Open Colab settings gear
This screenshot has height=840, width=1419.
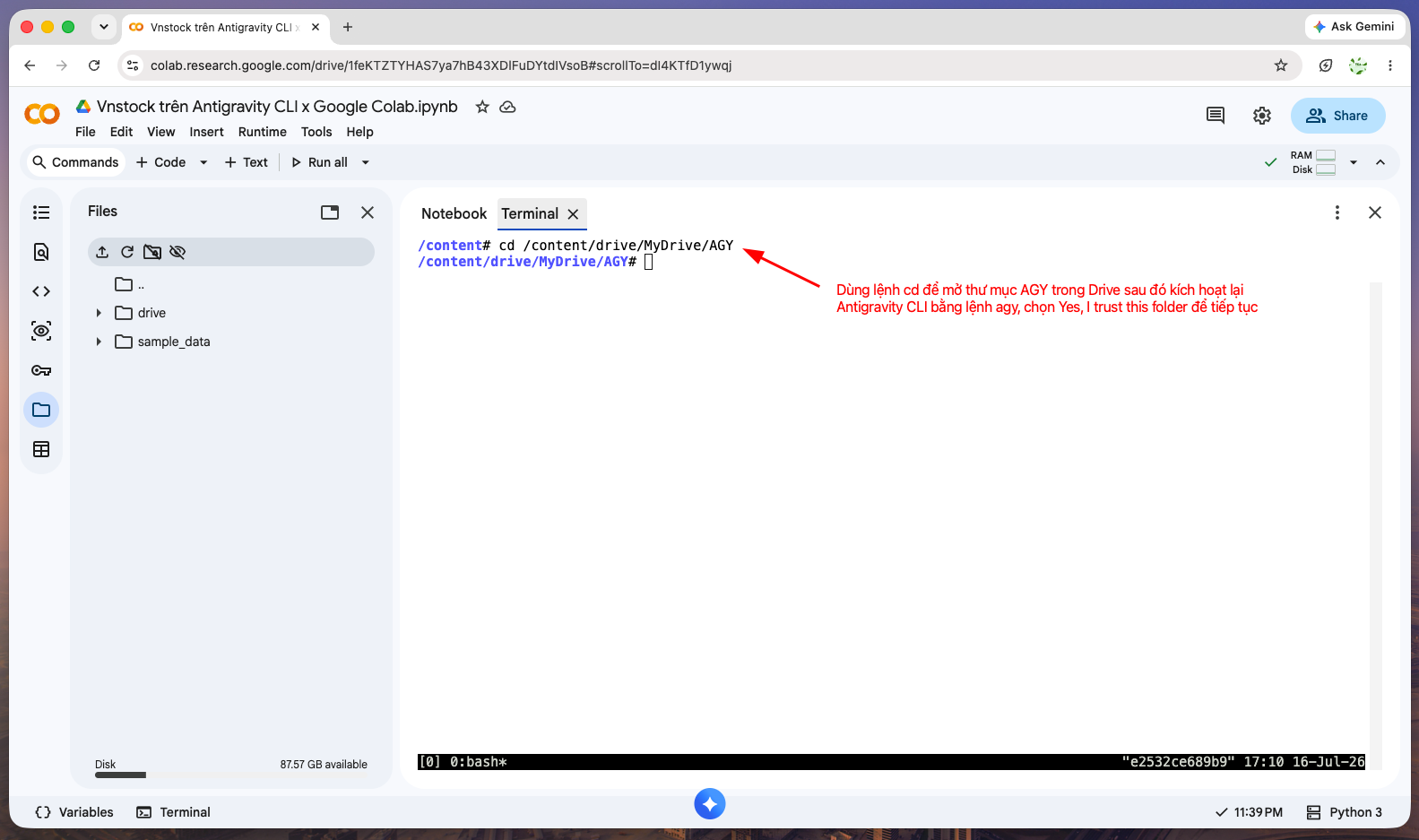point(1262,116)
